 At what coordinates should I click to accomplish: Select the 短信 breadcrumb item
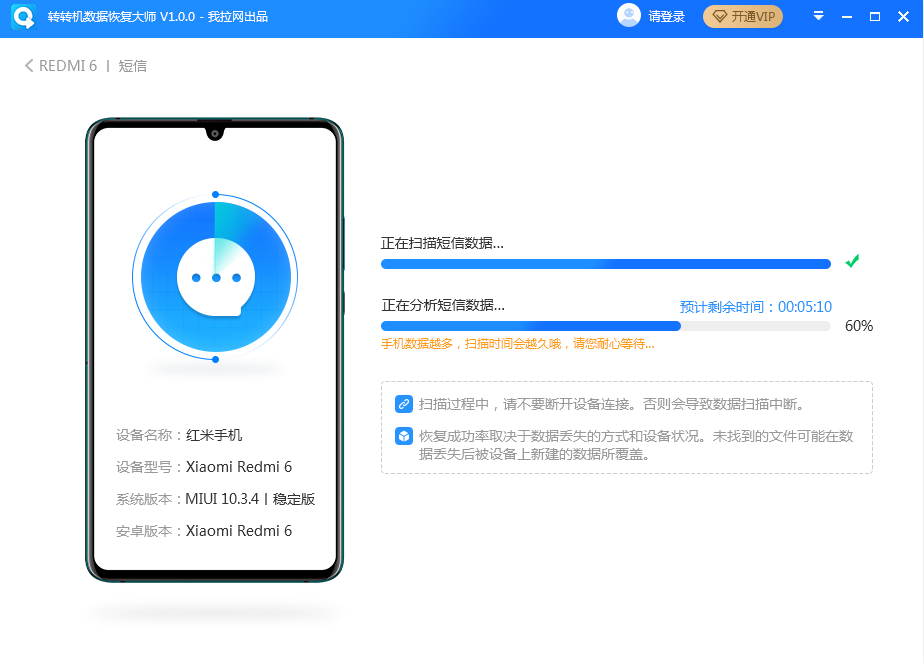(133, 66)
